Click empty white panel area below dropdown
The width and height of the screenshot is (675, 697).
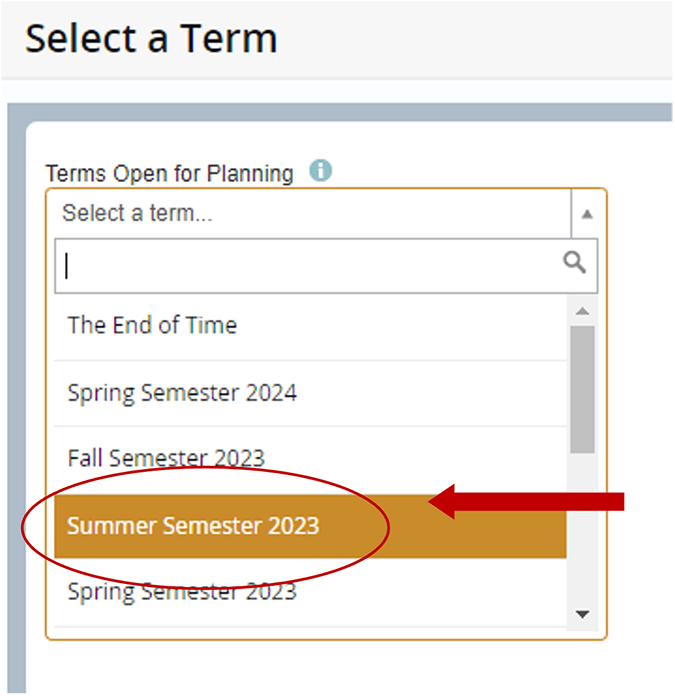tap(330, 666)
